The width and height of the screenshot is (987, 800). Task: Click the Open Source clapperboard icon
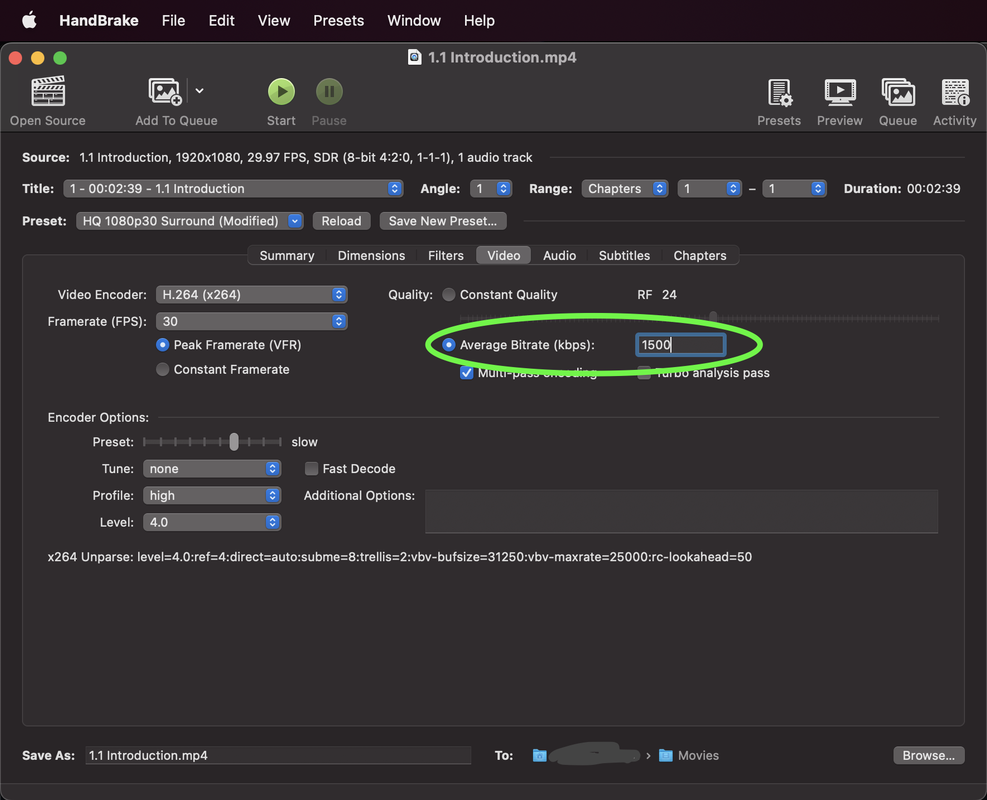point(48,91)
